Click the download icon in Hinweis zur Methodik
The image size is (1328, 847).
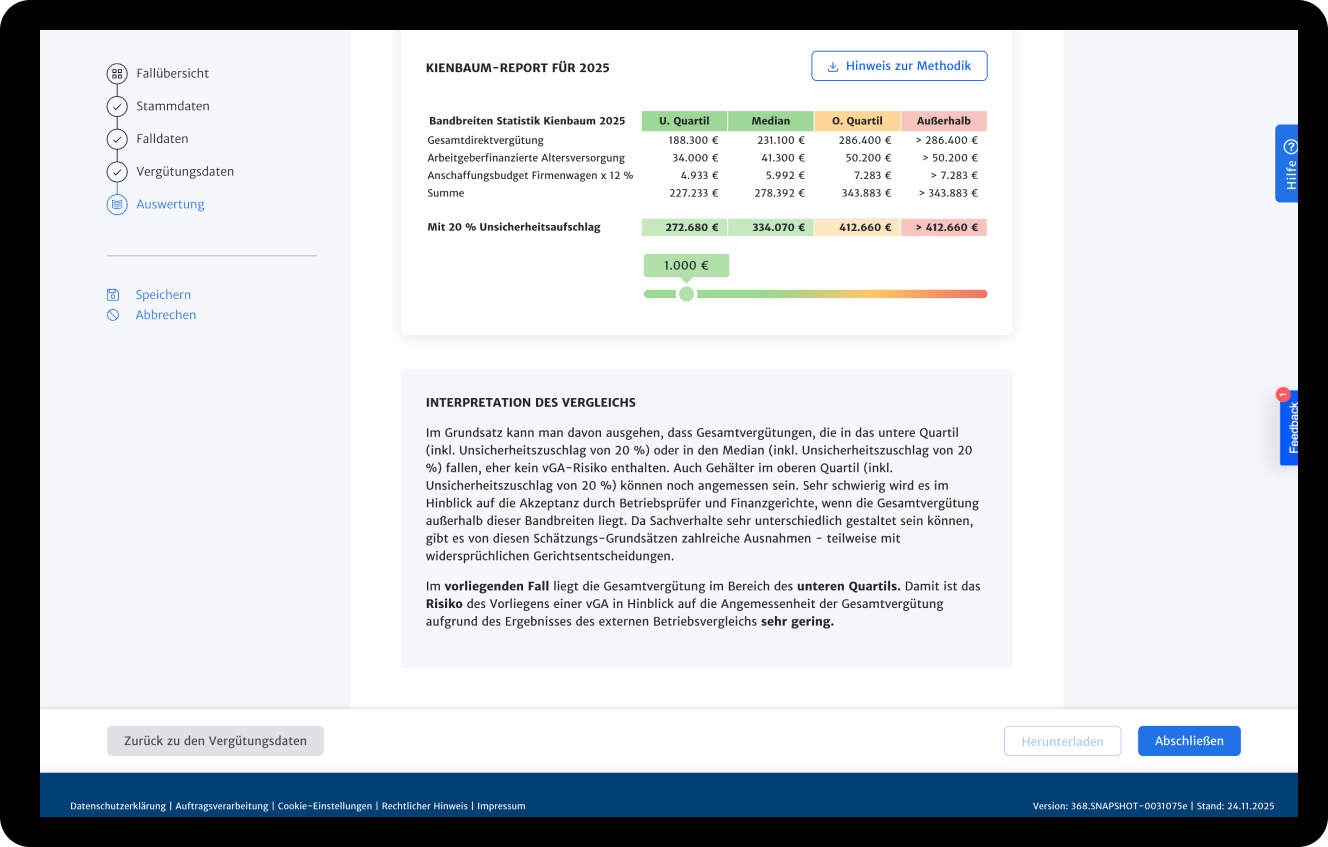832,67
